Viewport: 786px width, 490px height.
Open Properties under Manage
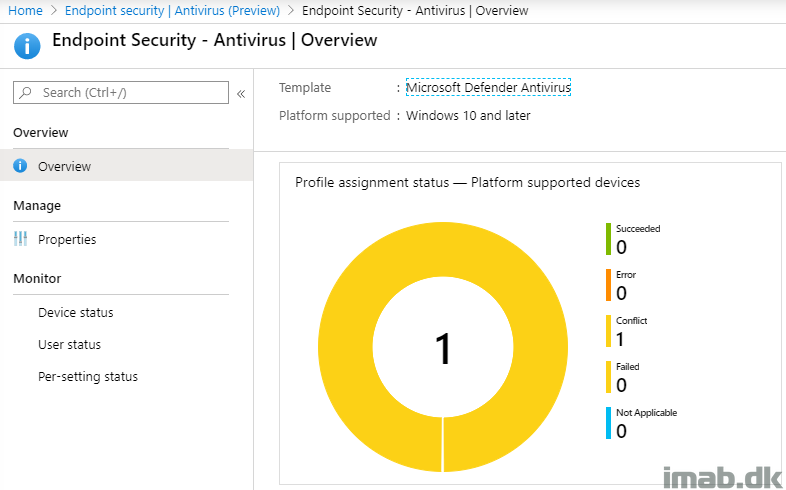[67, 239]
